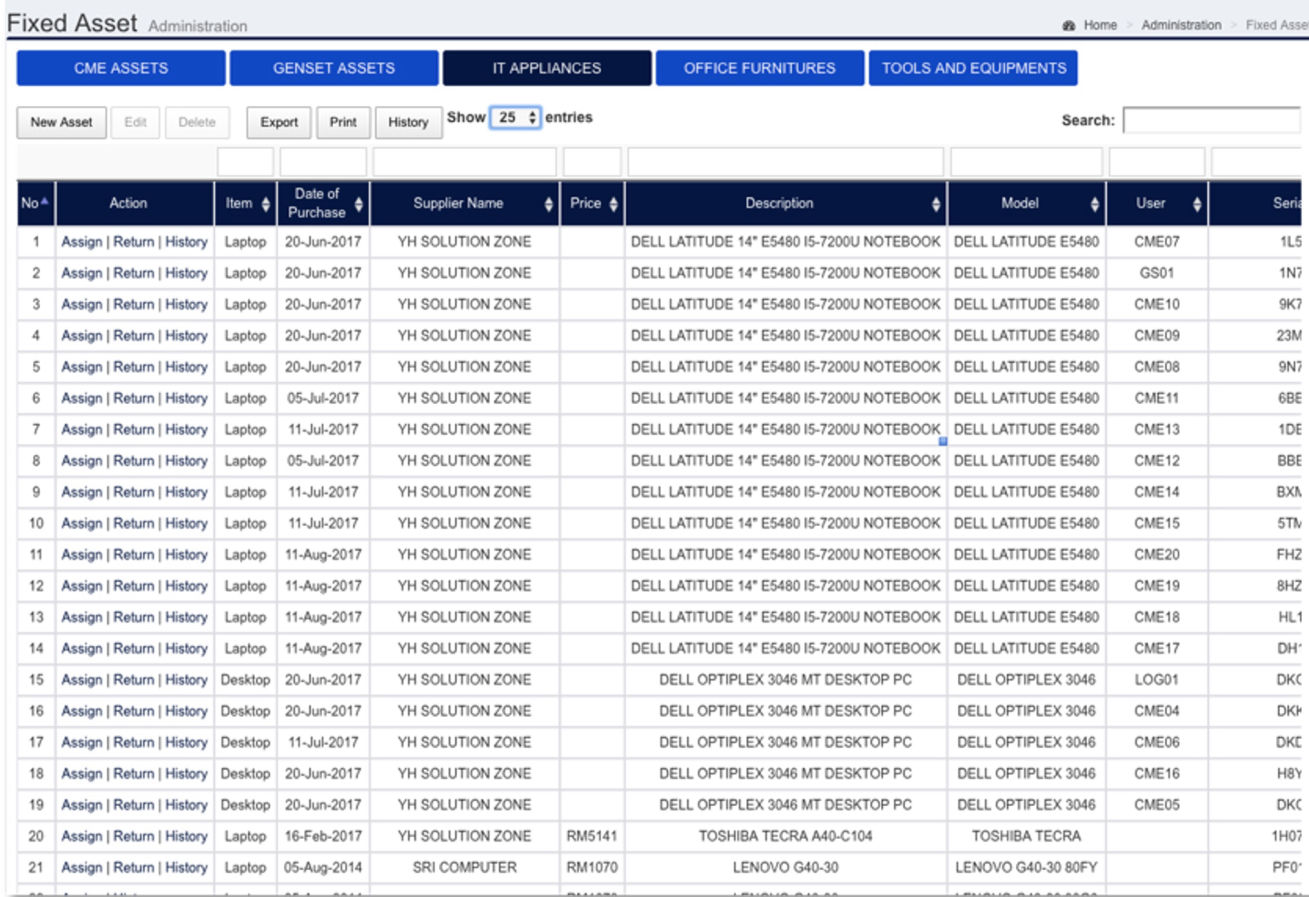Viewport: 1309px width, 897px height.
Task: Focus the Search input field
Action: (x=1214, y=120)
